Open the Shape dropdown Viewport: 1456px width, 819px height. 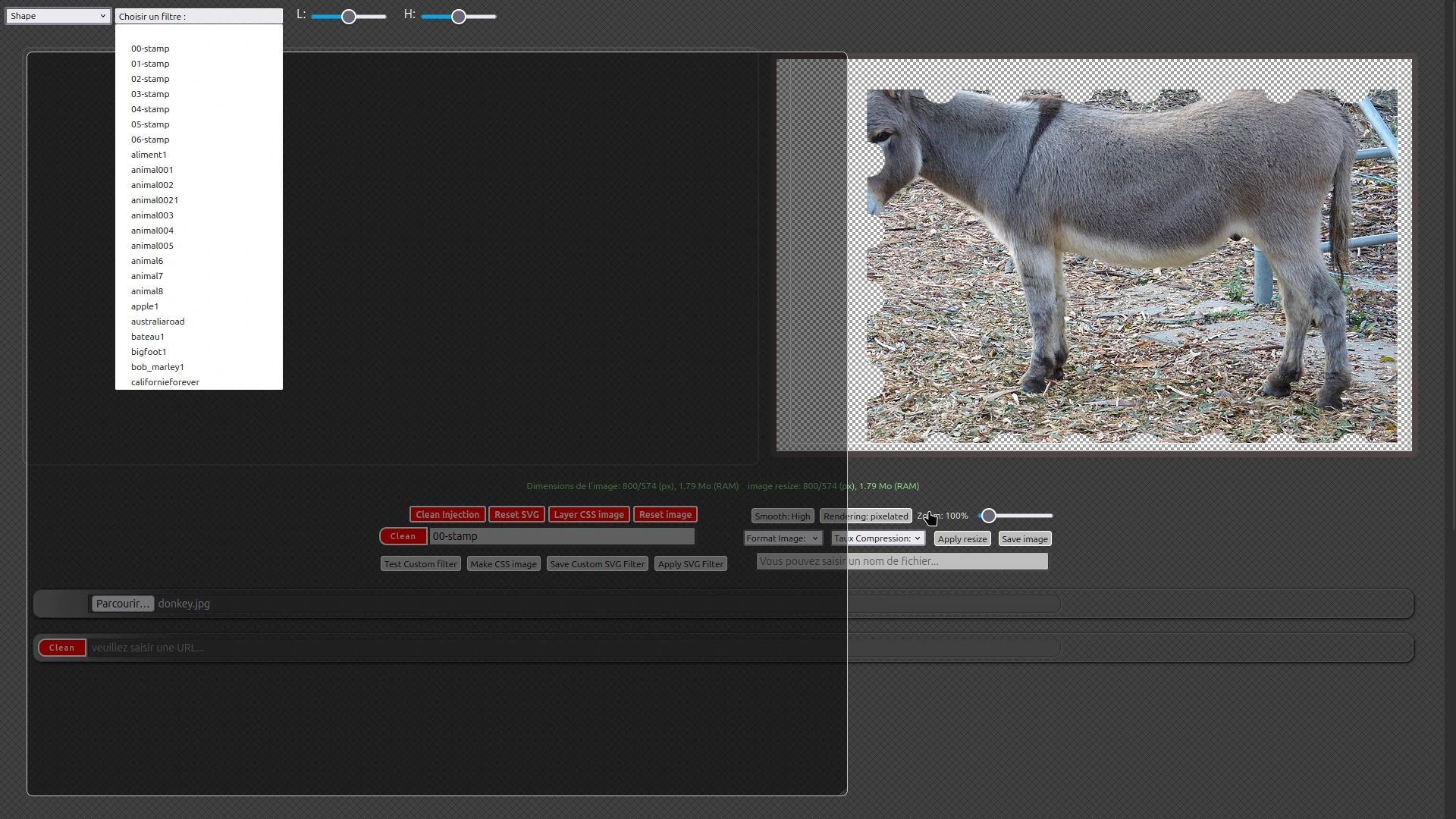point(58,16)
